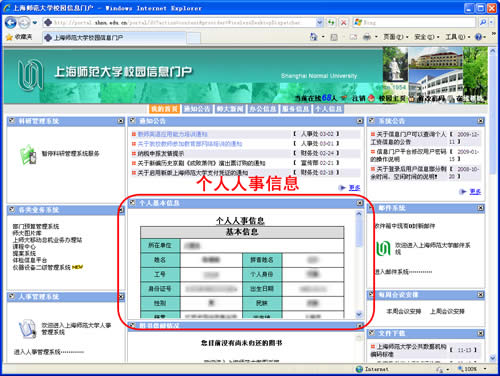Click the 校园主页 link in the banner
This screenshot has width=500, height=376.
(392, 98)
